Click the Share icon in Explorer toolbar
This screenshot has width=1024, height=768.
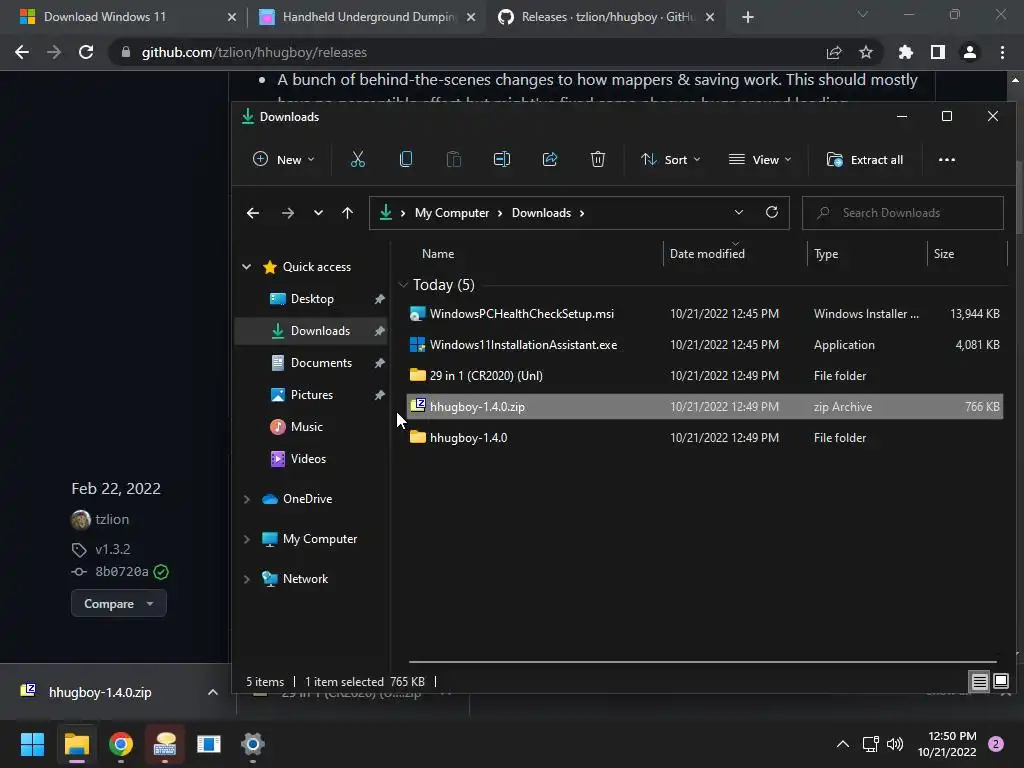tap(550, 159)
